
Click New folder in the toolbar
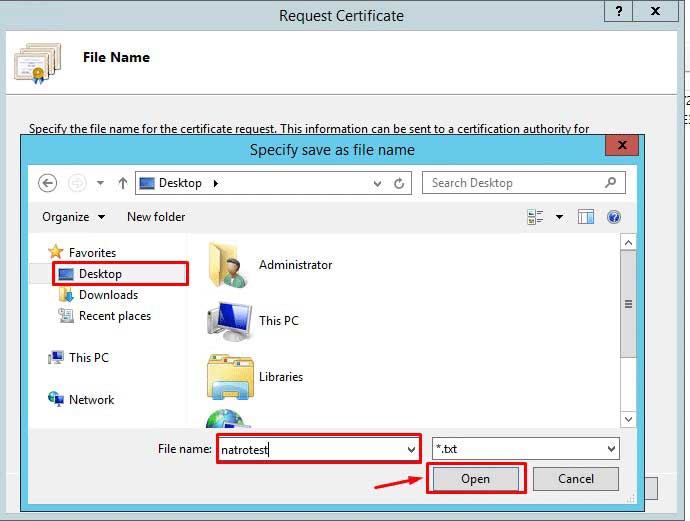coord(156,217)
